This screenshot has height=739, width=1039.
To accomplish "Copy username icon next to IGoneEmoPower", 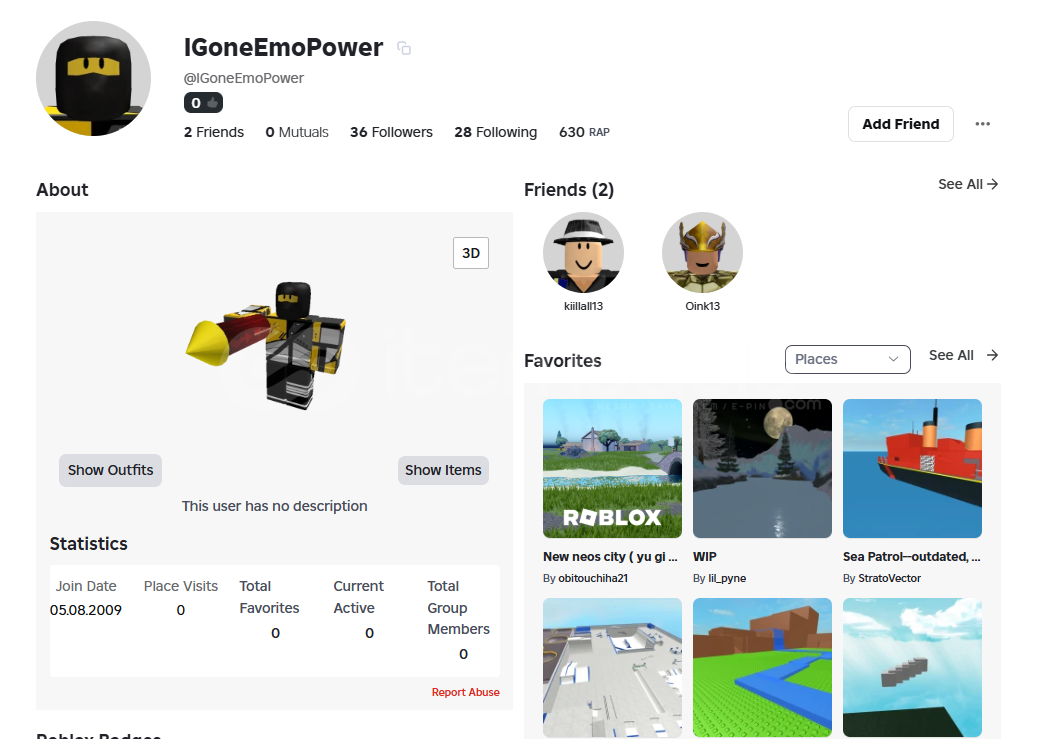I will click(x=404, y=48).
